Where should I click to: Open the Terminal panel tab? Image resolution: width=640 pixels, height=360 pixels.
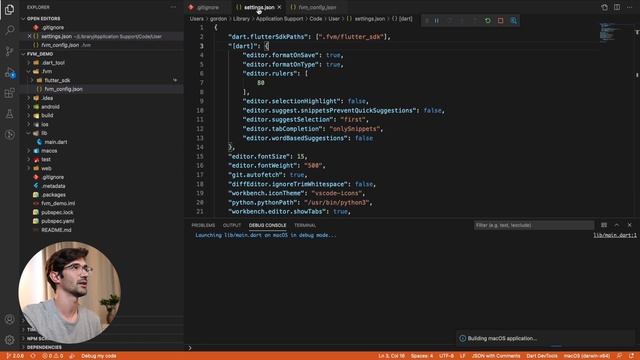(305, 225)
